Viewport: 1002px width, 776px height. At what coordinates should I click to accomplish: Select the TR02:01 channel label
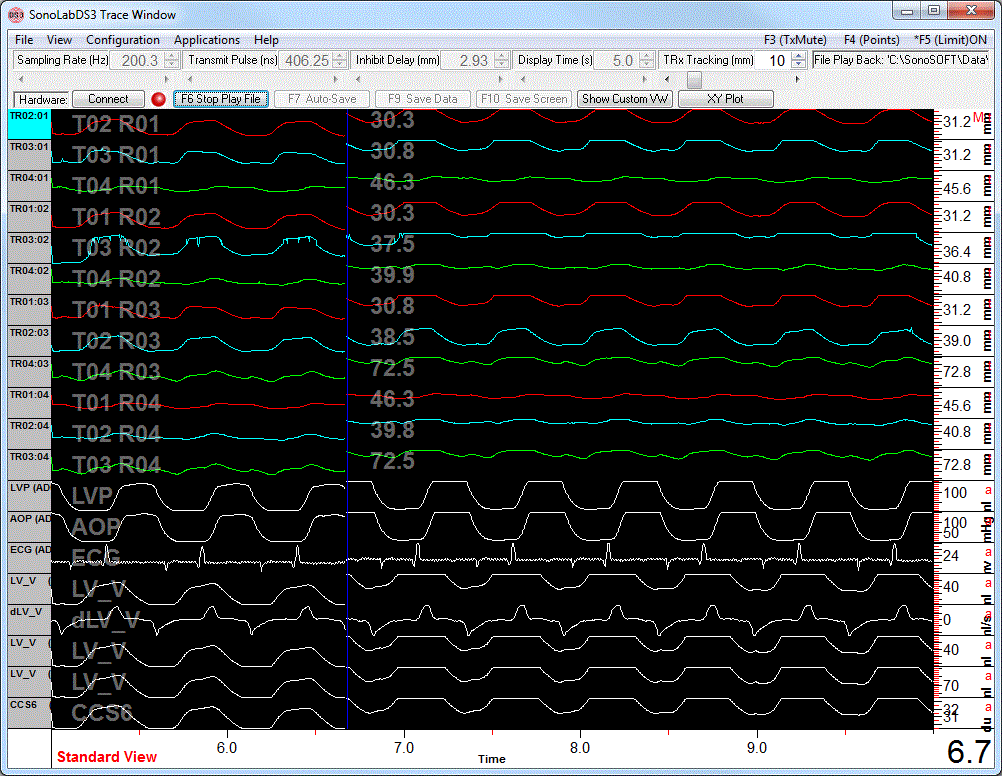(x=29, y=125)
